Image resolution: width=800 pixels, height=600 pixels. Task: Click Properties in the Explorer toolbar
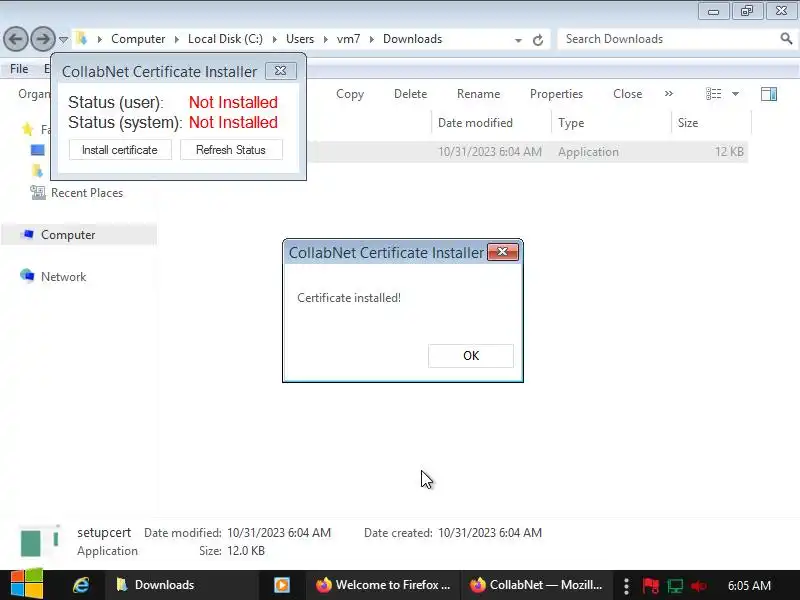click(x=556, y=94)
